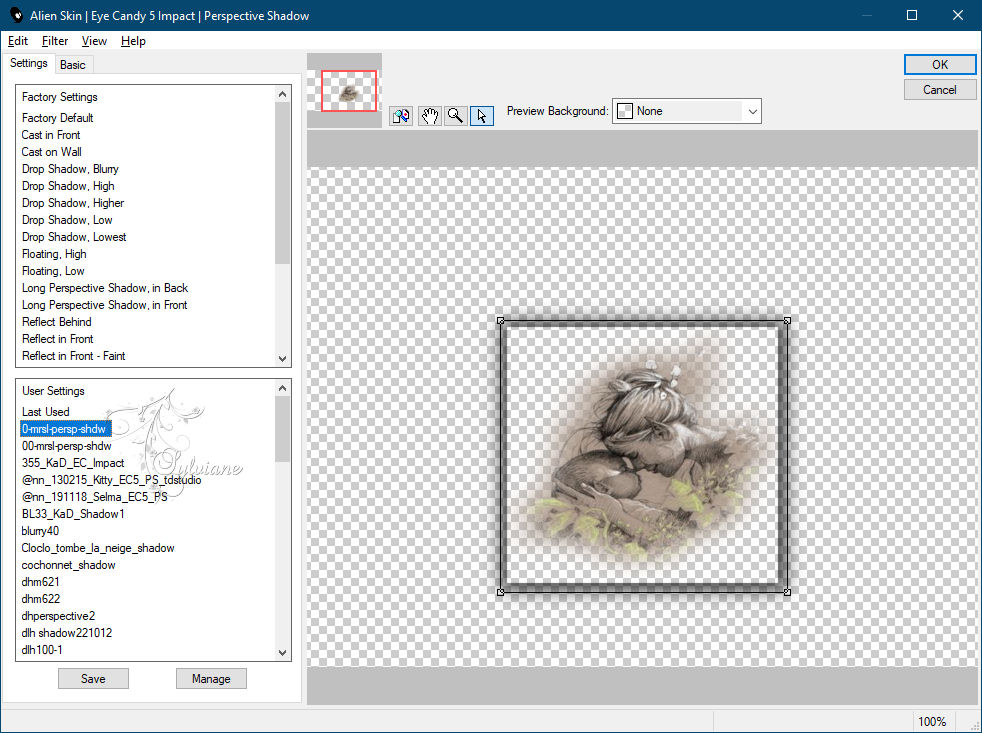This screenshot has height=733, width=982.
Task: Maximize the Eye Candy dialog window
Action: pyautogui.click(x=912, y=15)
